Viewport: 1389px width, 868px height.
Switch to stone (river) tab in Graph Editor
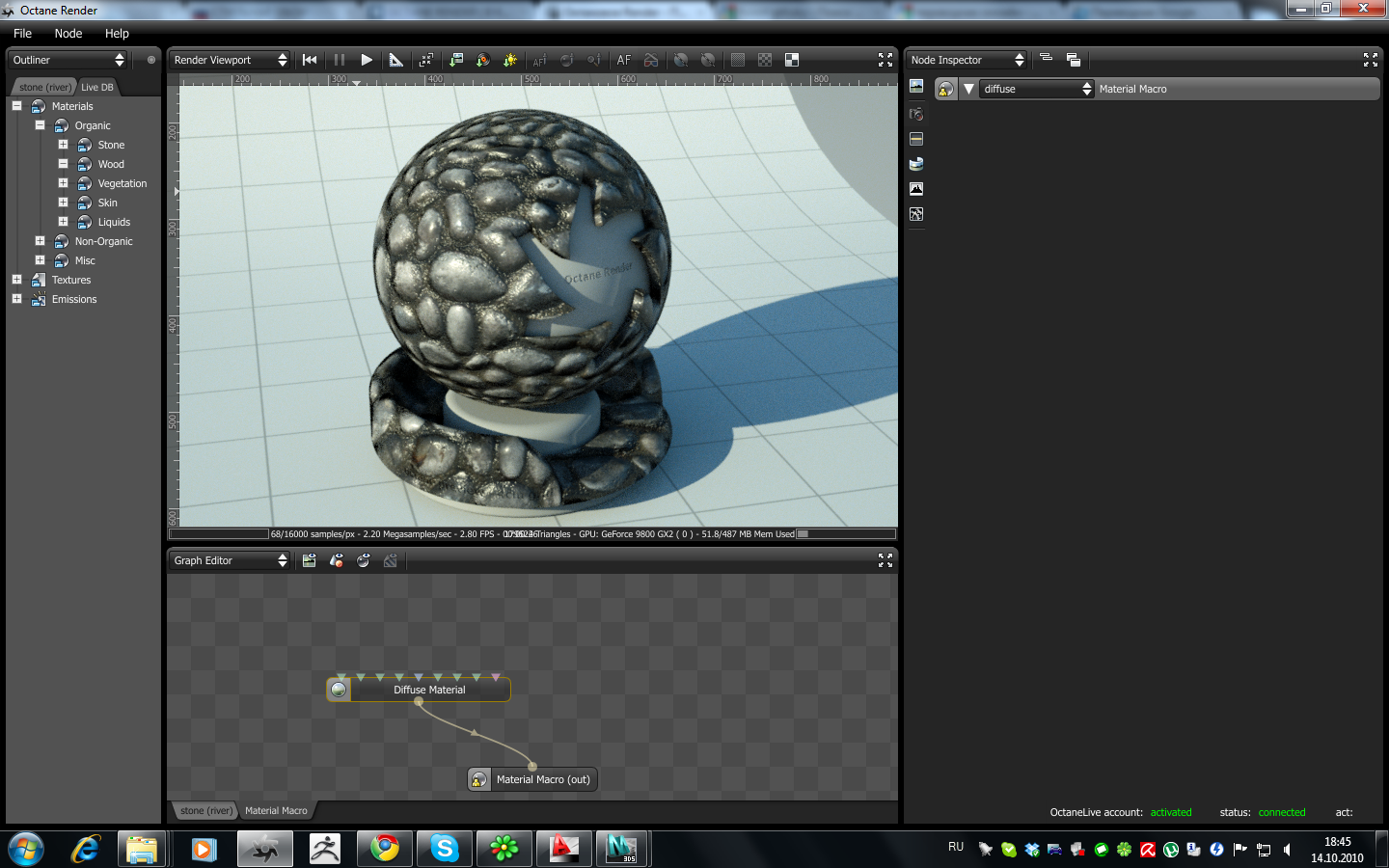pyautogui.click(x=206, y=810)
